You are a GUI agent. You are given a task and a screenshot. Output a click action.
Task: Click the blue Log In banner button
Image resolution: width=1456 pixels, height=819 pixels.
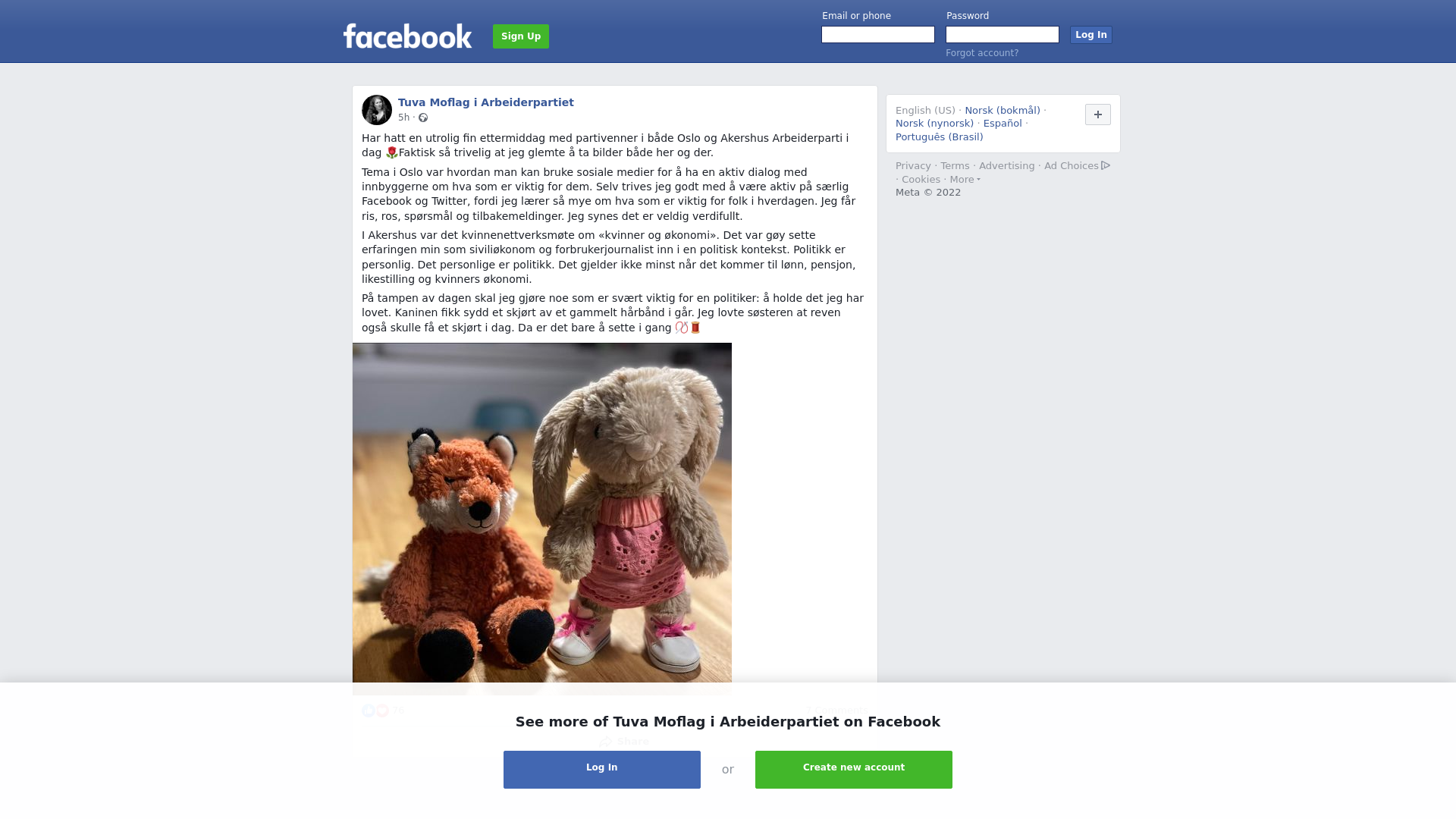tap(602, 770)
